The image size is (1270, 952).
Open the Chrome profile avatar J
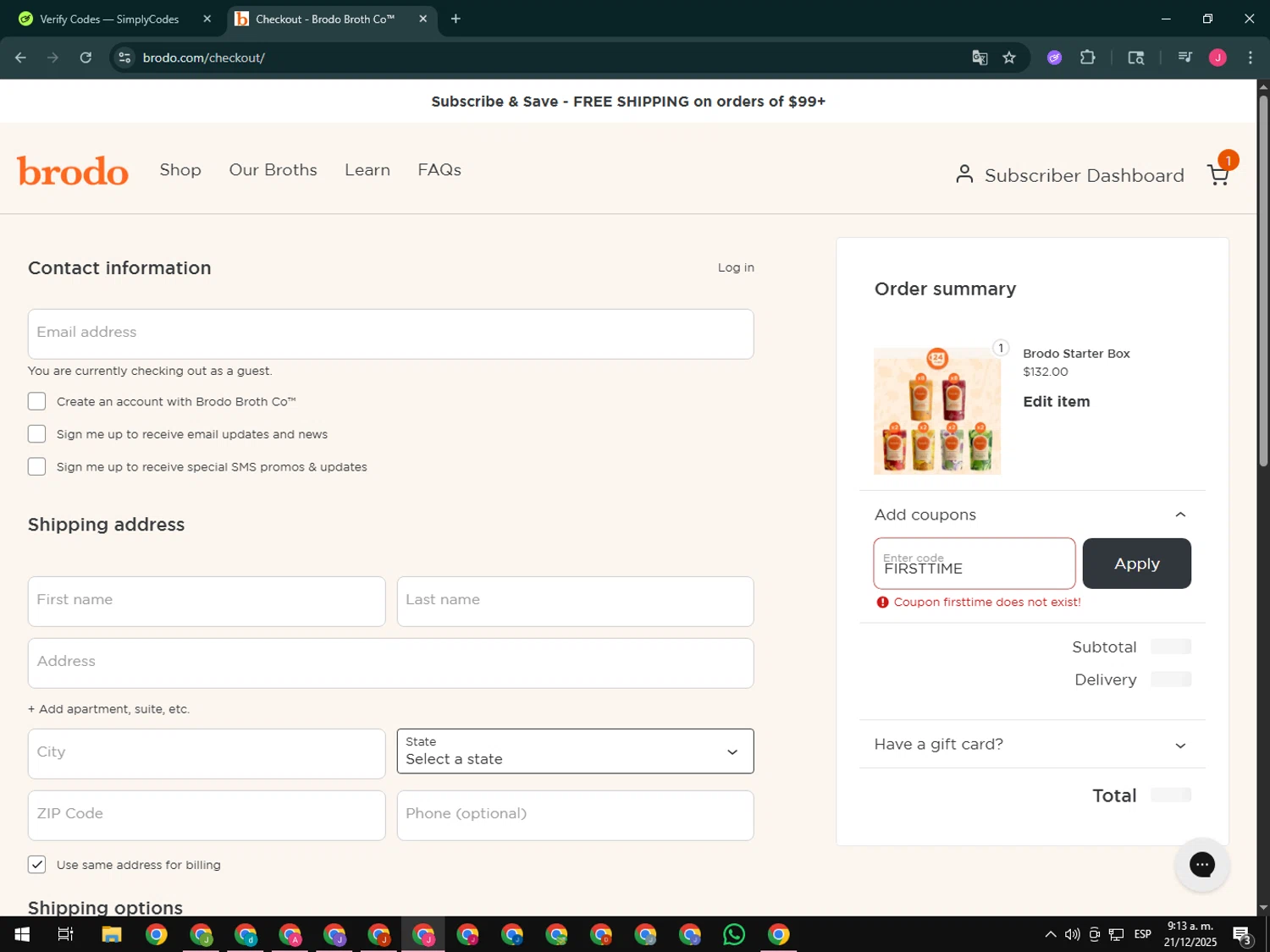[x=1218, y=58]
